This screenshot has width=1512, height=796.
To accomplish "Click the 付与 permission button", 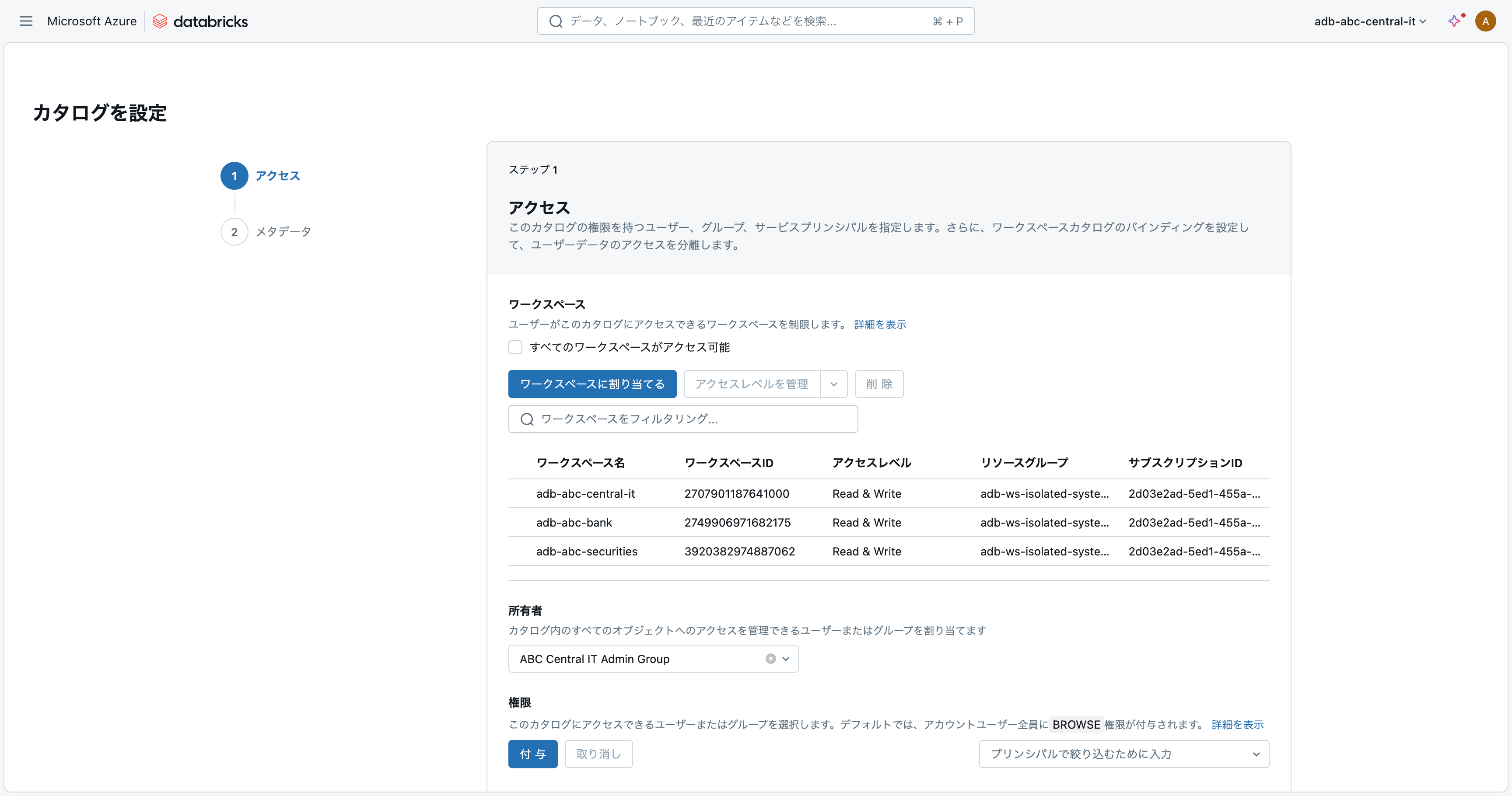I will coord(532,754).
